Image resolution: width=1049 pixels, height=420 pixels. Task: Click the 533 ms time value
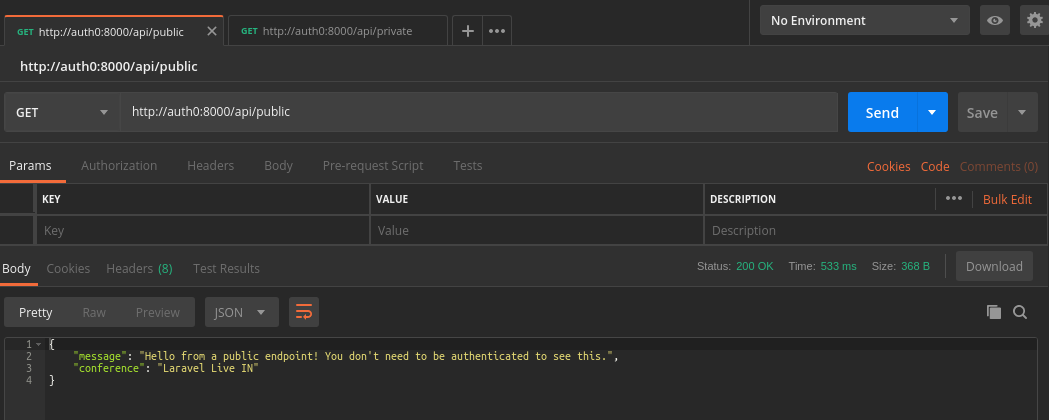pyautogui.click(x=838, y=266)
